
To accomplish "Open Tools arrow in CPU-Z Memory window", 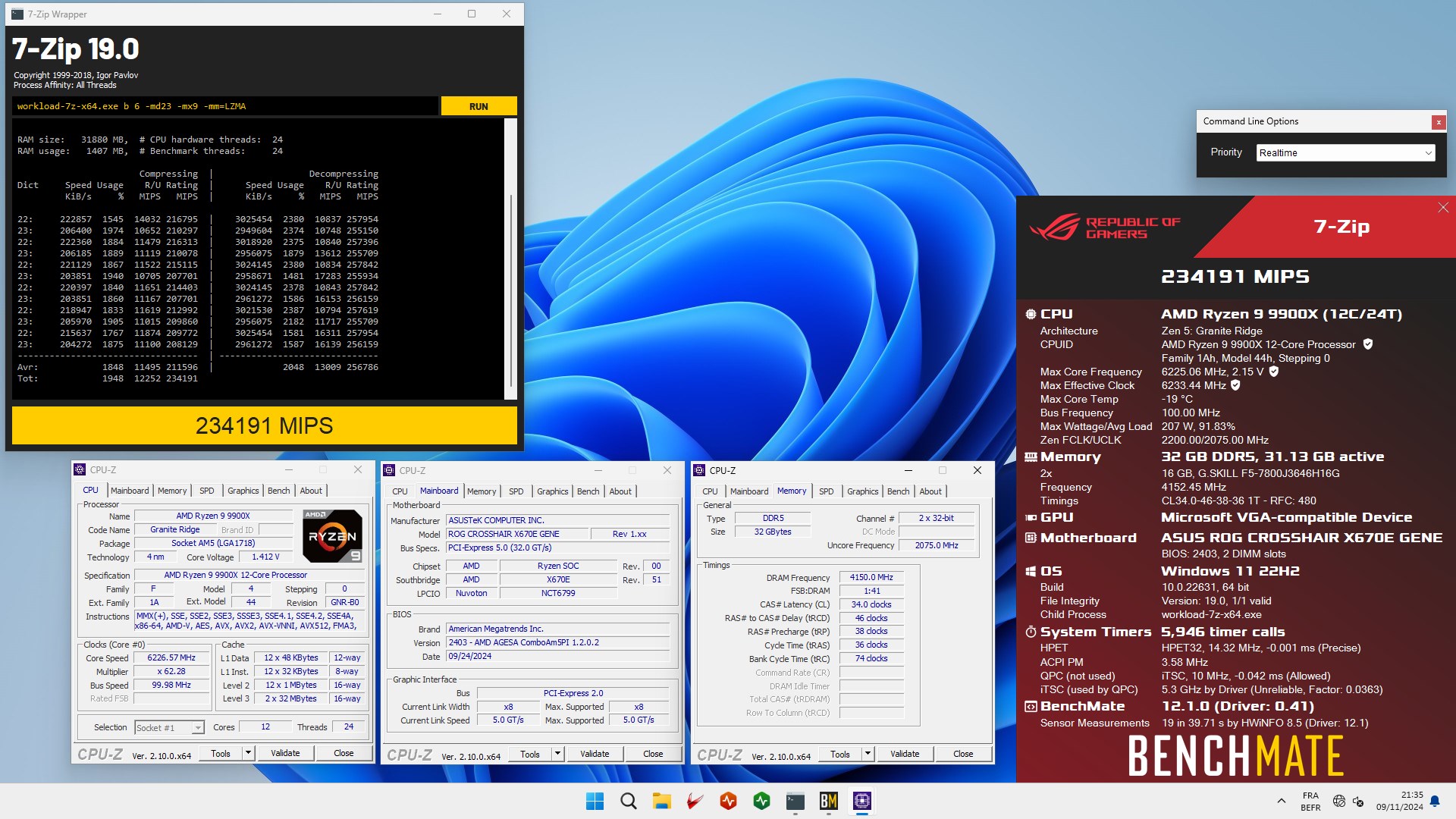I will pos(868,754).
